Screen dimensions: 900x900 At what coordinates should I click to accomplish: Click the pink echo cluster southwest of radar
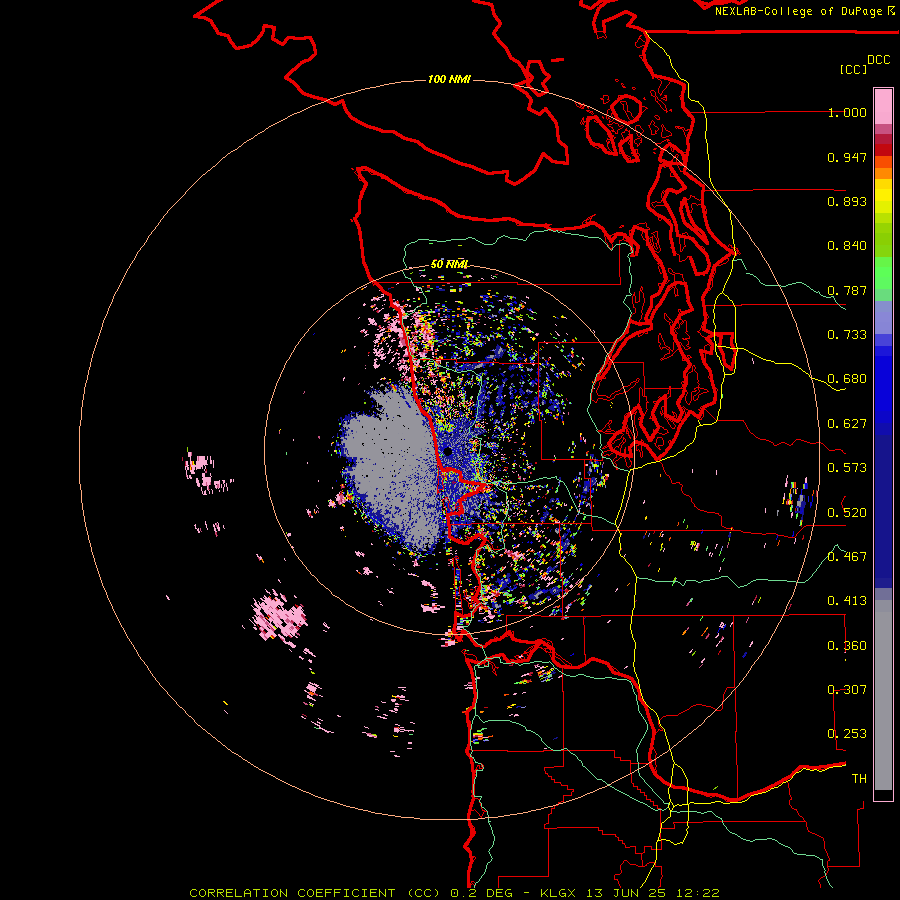[x=279, y=618]
